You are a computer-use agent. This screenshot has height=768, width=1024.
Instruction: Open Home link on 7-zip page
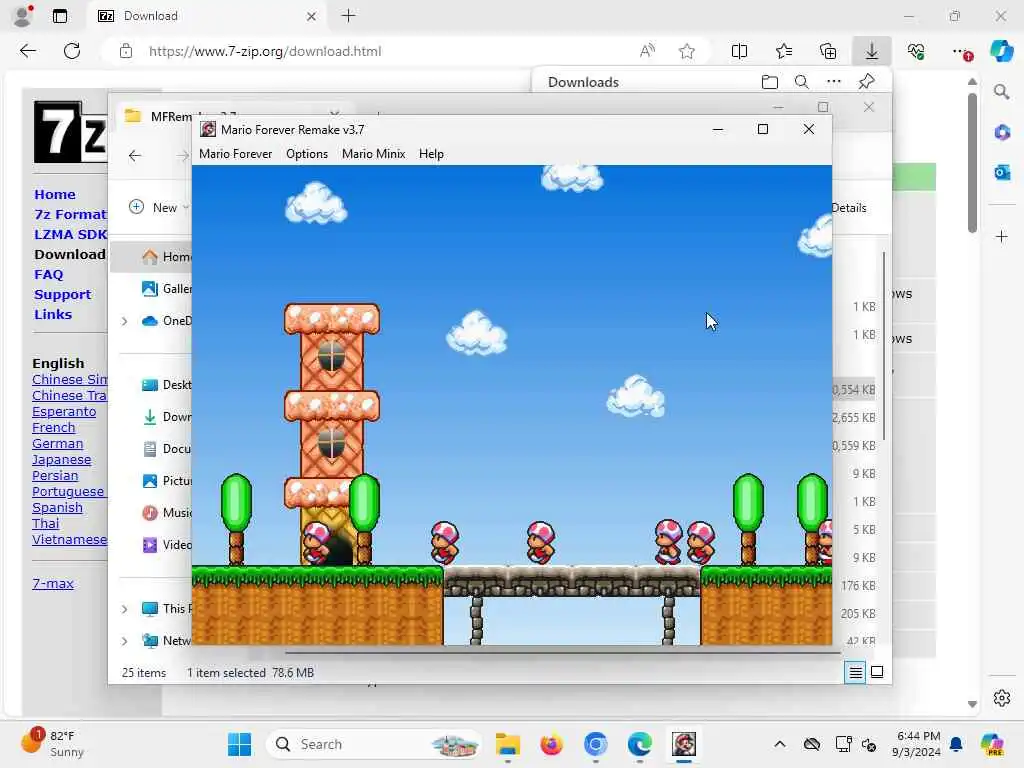[55, 195]
